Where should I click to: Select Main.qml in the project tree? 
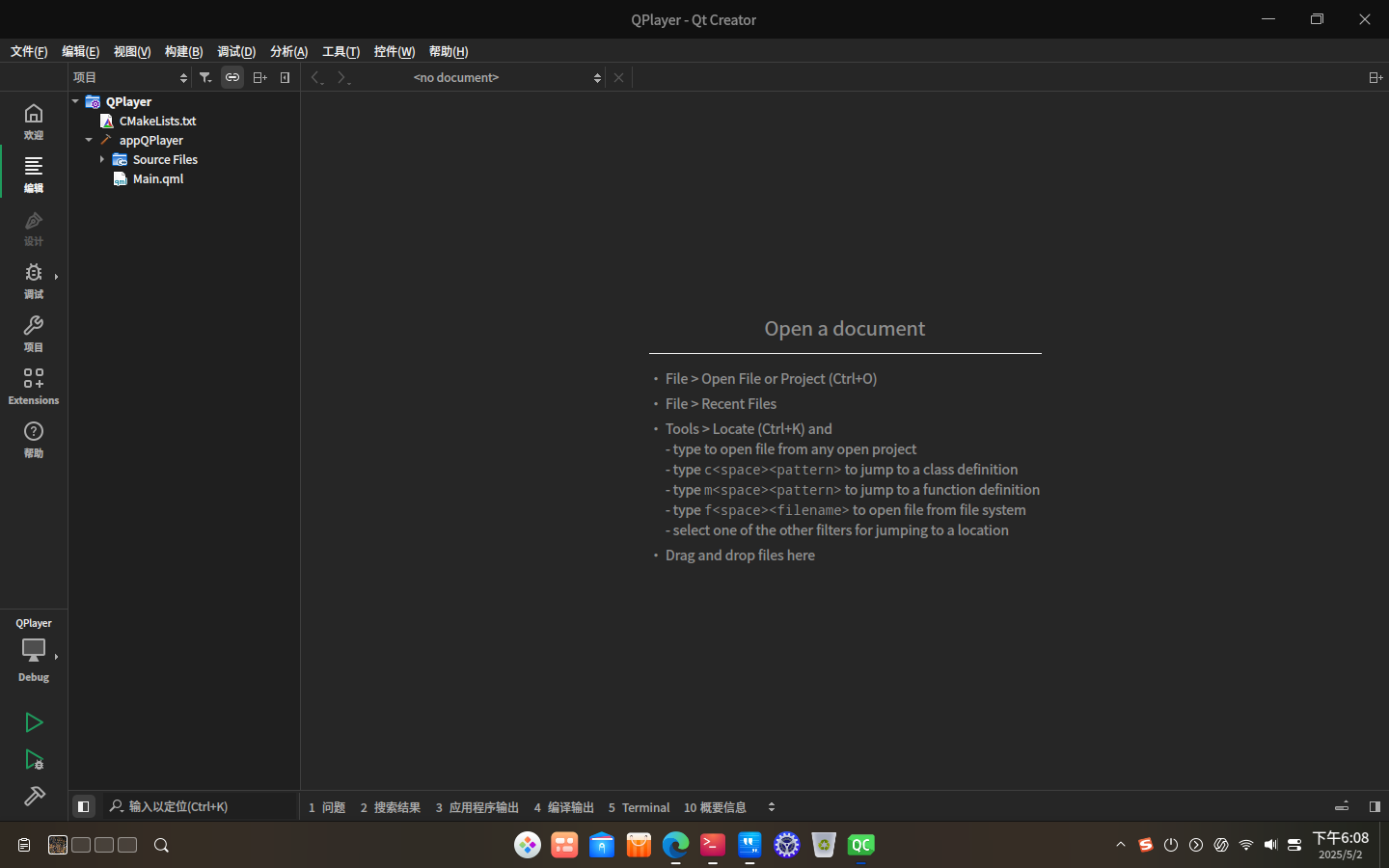point(158,178)
